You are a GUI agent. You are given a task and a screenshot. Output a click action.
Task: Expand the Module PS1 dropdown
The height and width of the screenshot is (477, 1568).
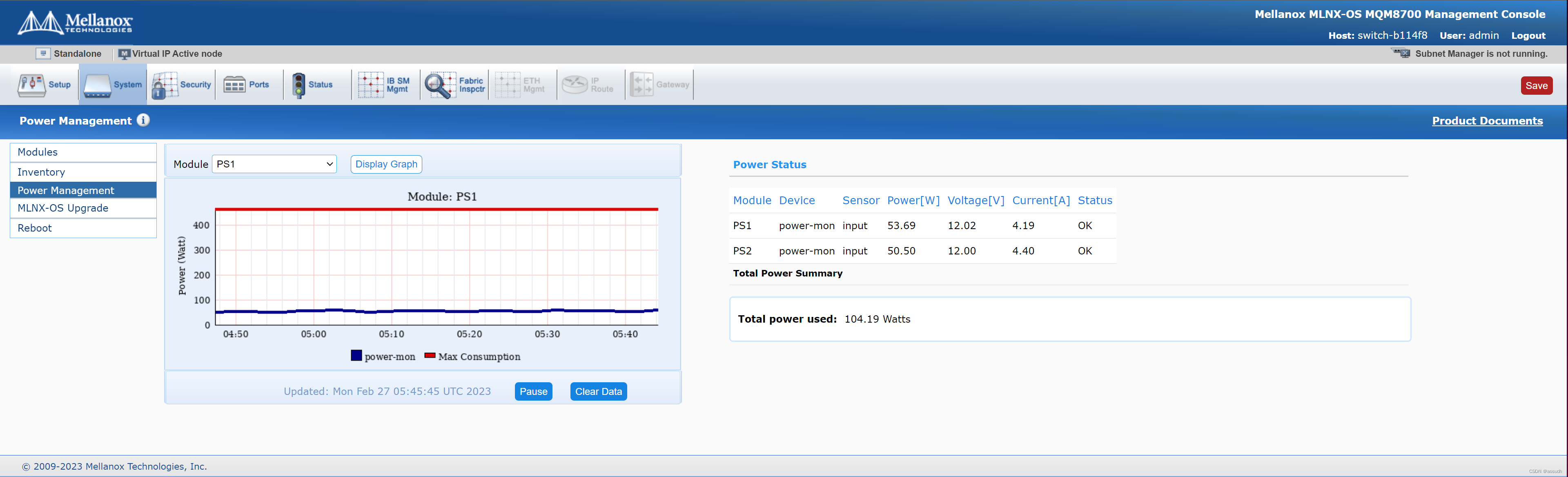(274, 164)
